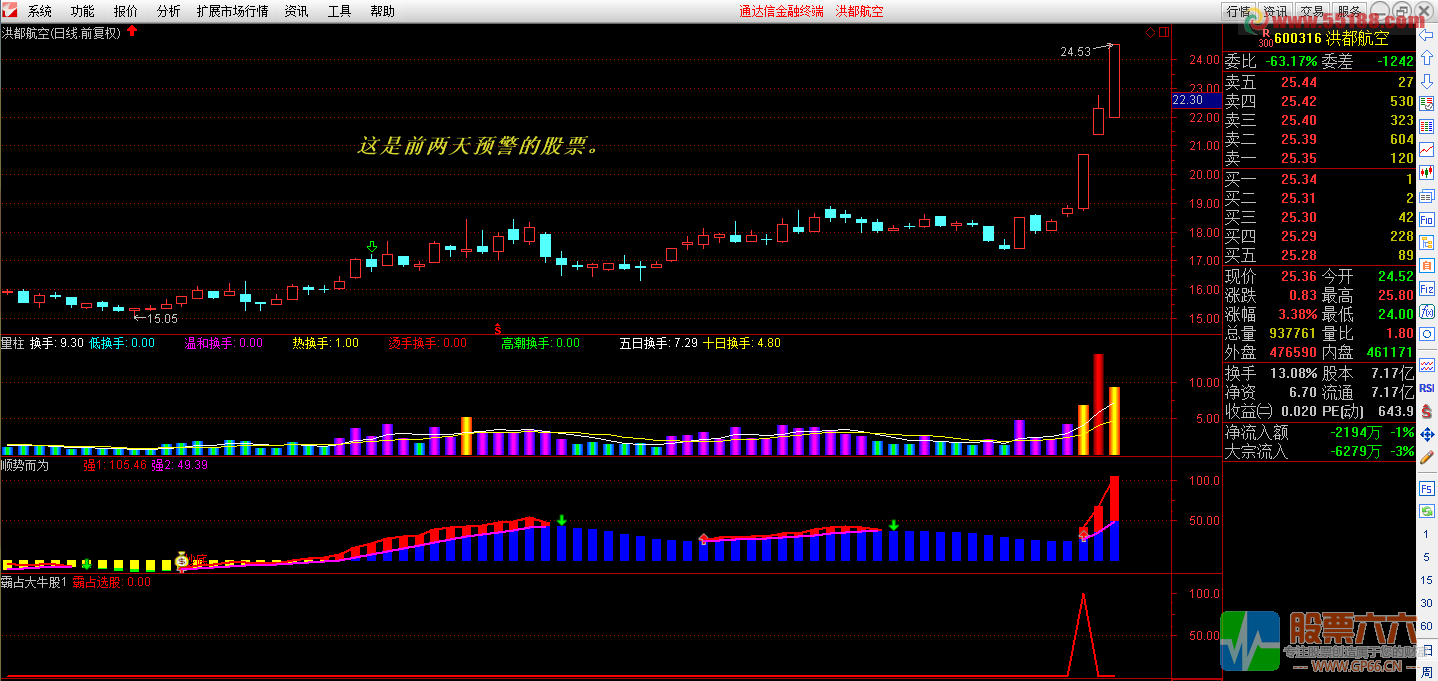Click the Fiz sidebar icon
Screen dimensions: 1438x681
click(x=1428, y=287)
